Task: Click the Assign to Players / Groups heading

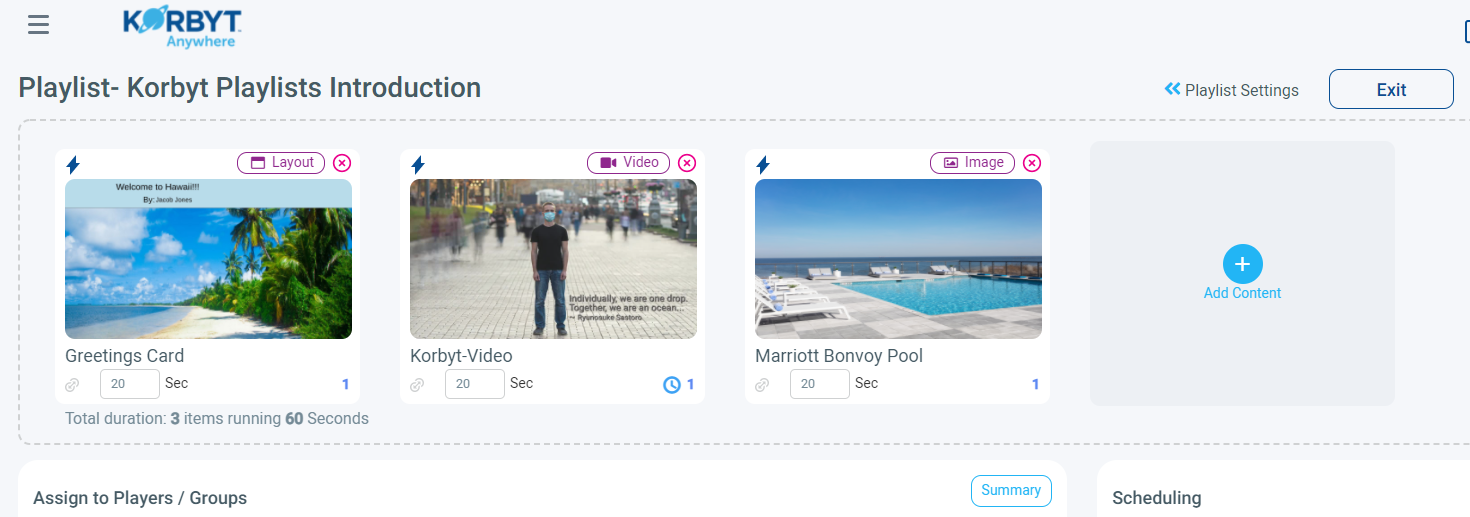Action: point(140,498)
